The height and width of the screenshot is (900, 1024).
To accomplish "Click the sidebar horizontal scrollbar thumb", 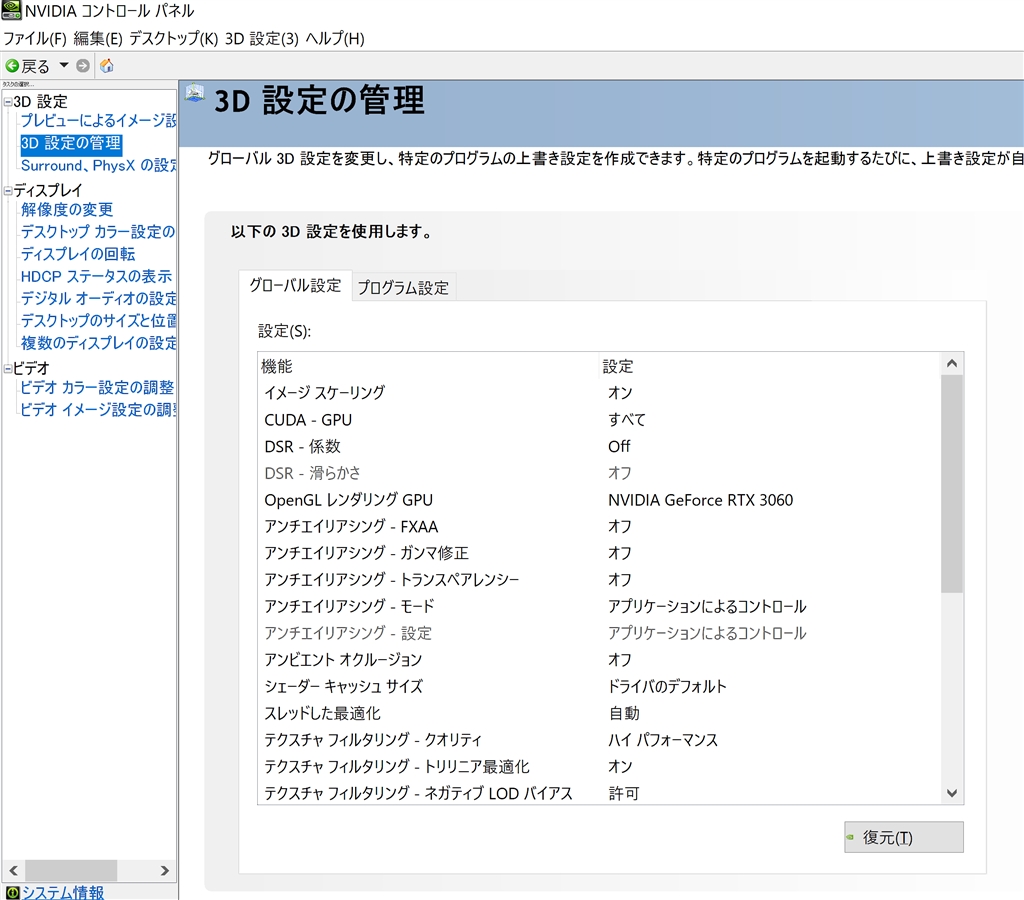I will click(x=71, y=871).
